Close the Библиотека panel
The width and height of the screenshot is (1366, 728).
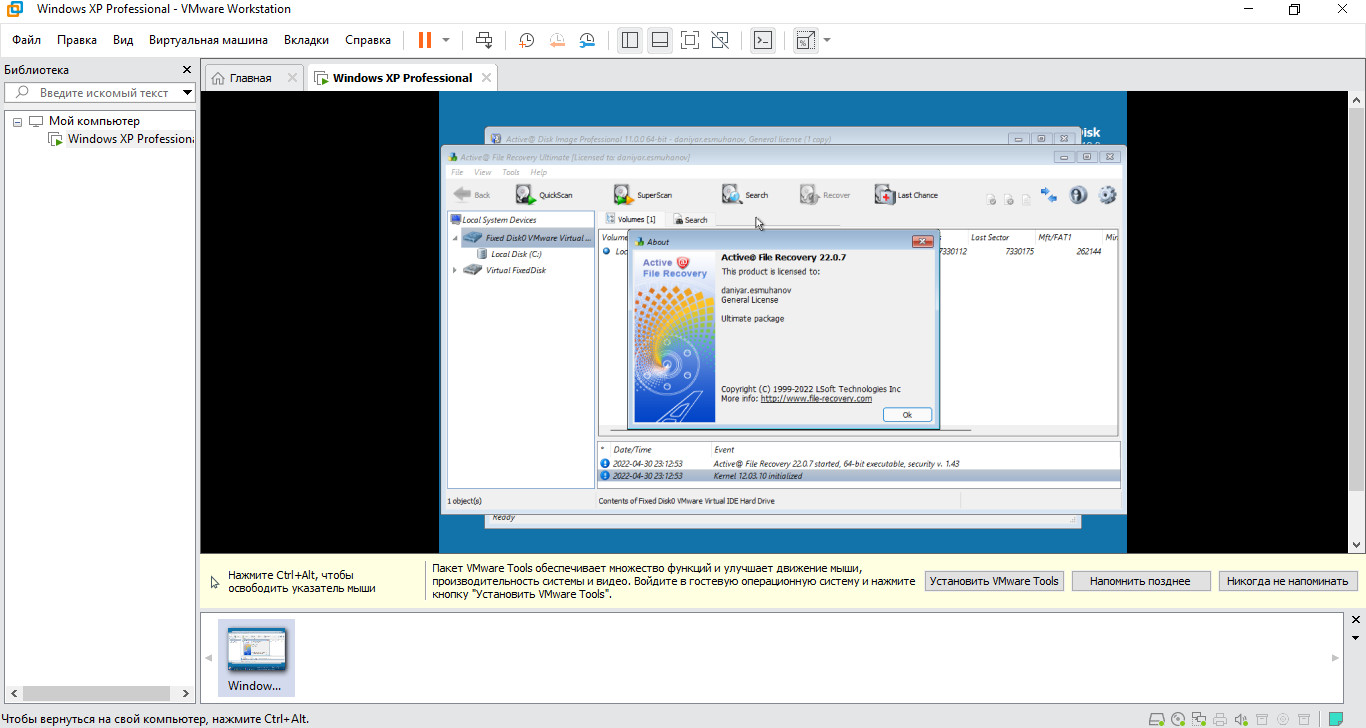(186, 70)
